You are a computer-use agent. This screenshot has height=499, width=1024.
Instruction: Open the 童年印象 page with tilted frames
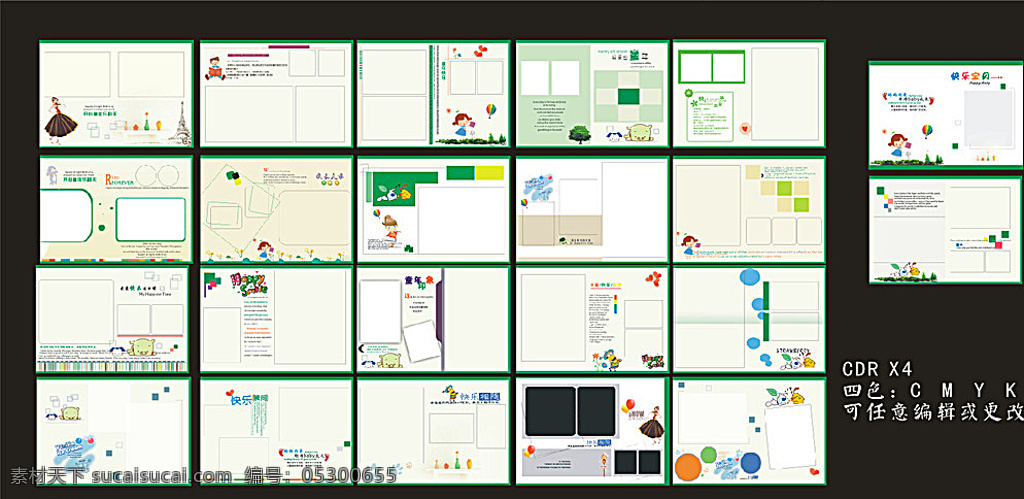pos(433,319)
